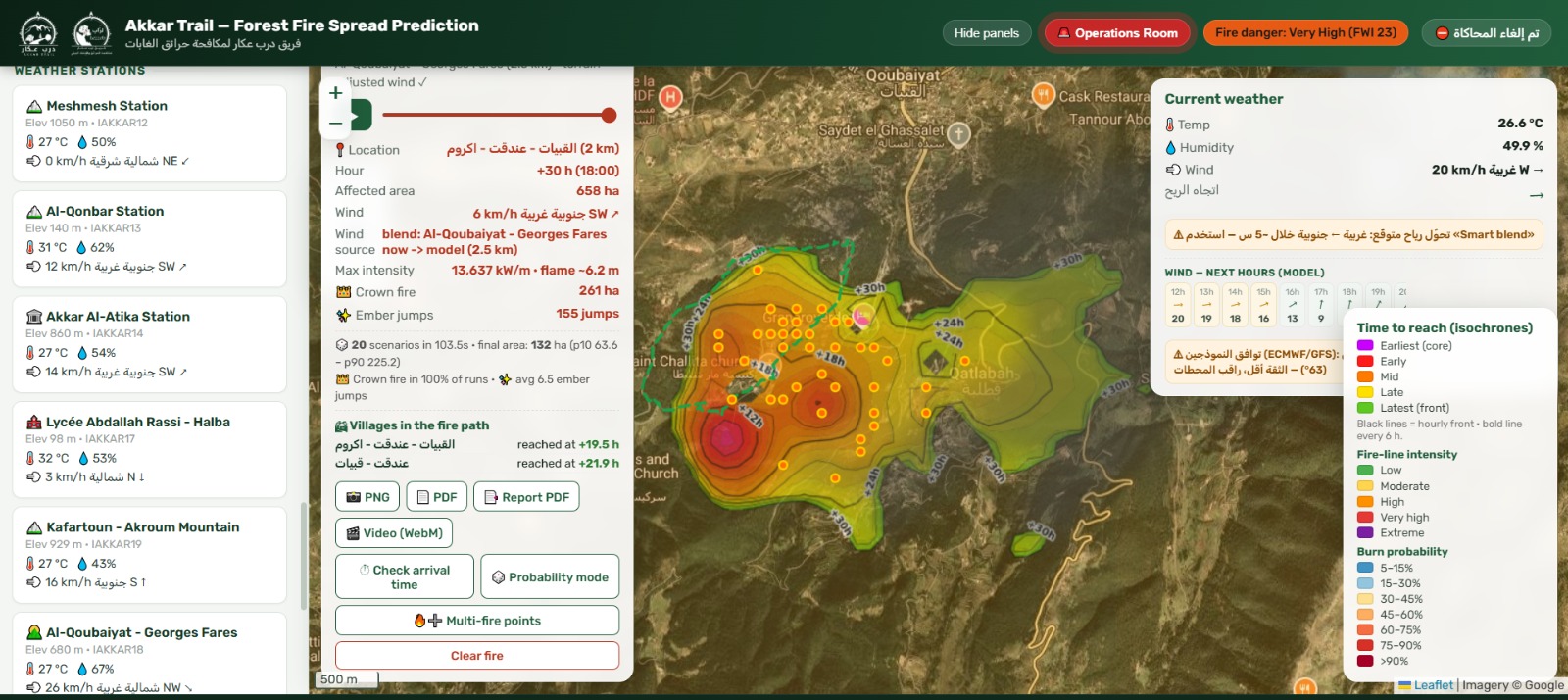Toggle Hide panels
The width and height of the screenshot is (1568, 700).
(x=987, y=32)
